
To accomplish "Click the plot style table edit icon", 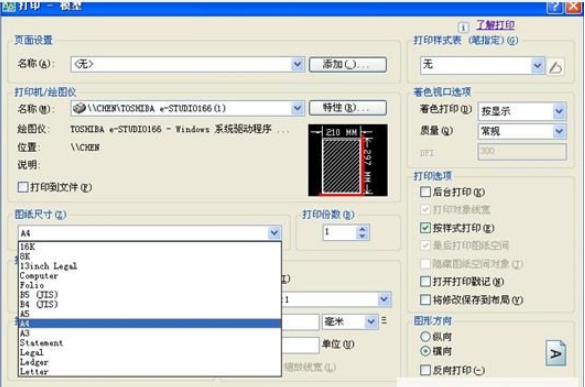I will coord(556,67).
